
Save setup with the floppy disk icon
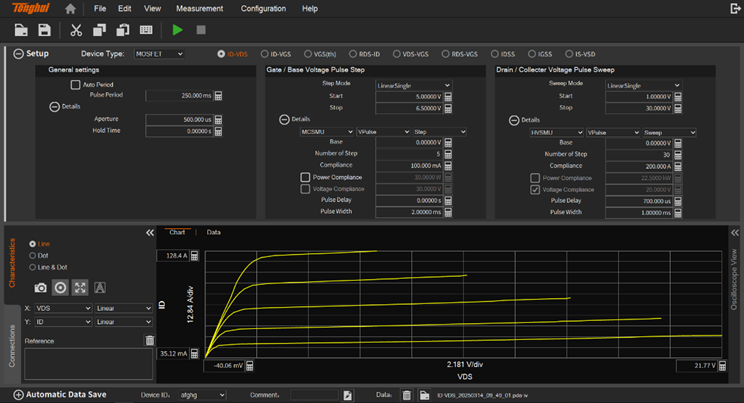(45, 30)
